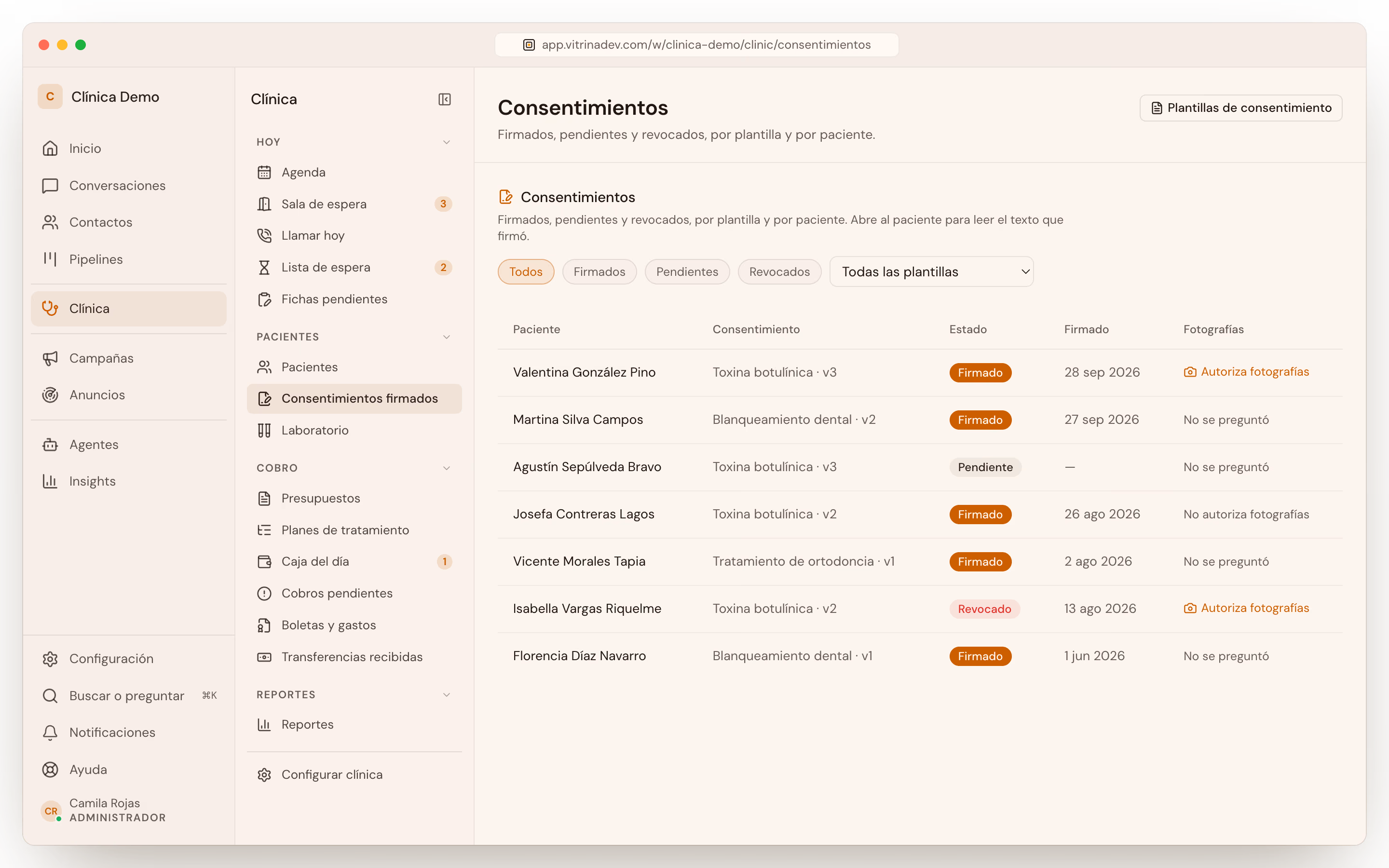Filter by Firmados
The width and height of the screenshot is (1389, 868).
coord(599,271)
